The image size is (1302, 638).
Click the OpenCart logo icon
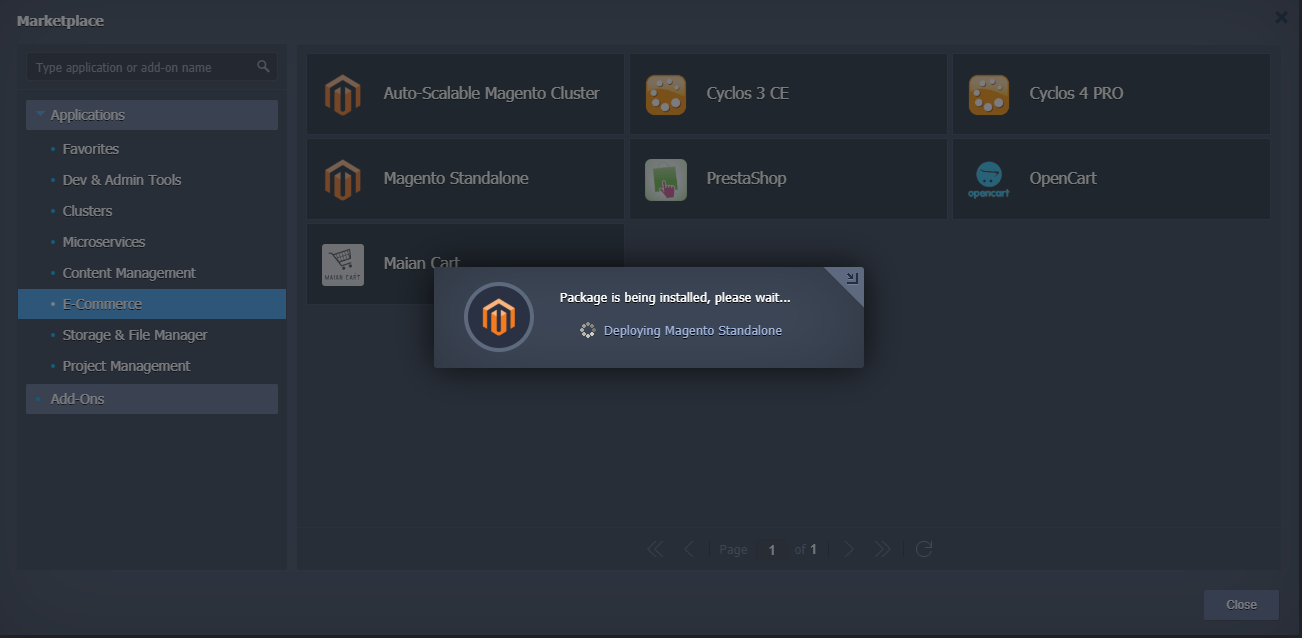pos(988,179)
